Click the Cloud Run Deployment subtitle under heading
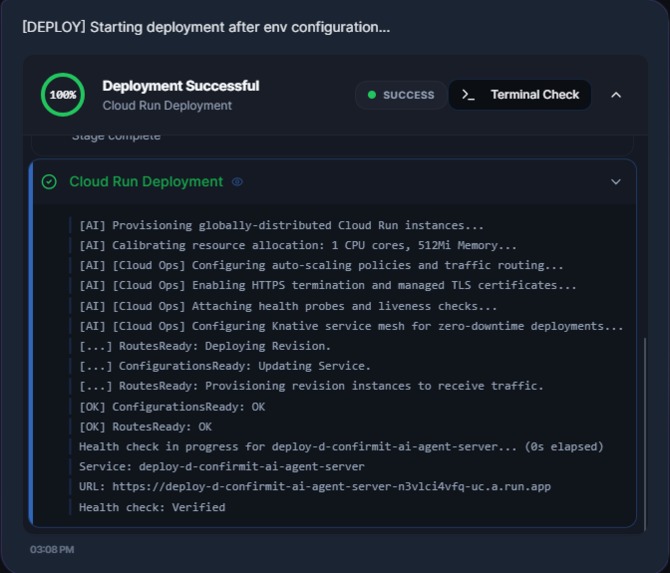 point(167,106)
